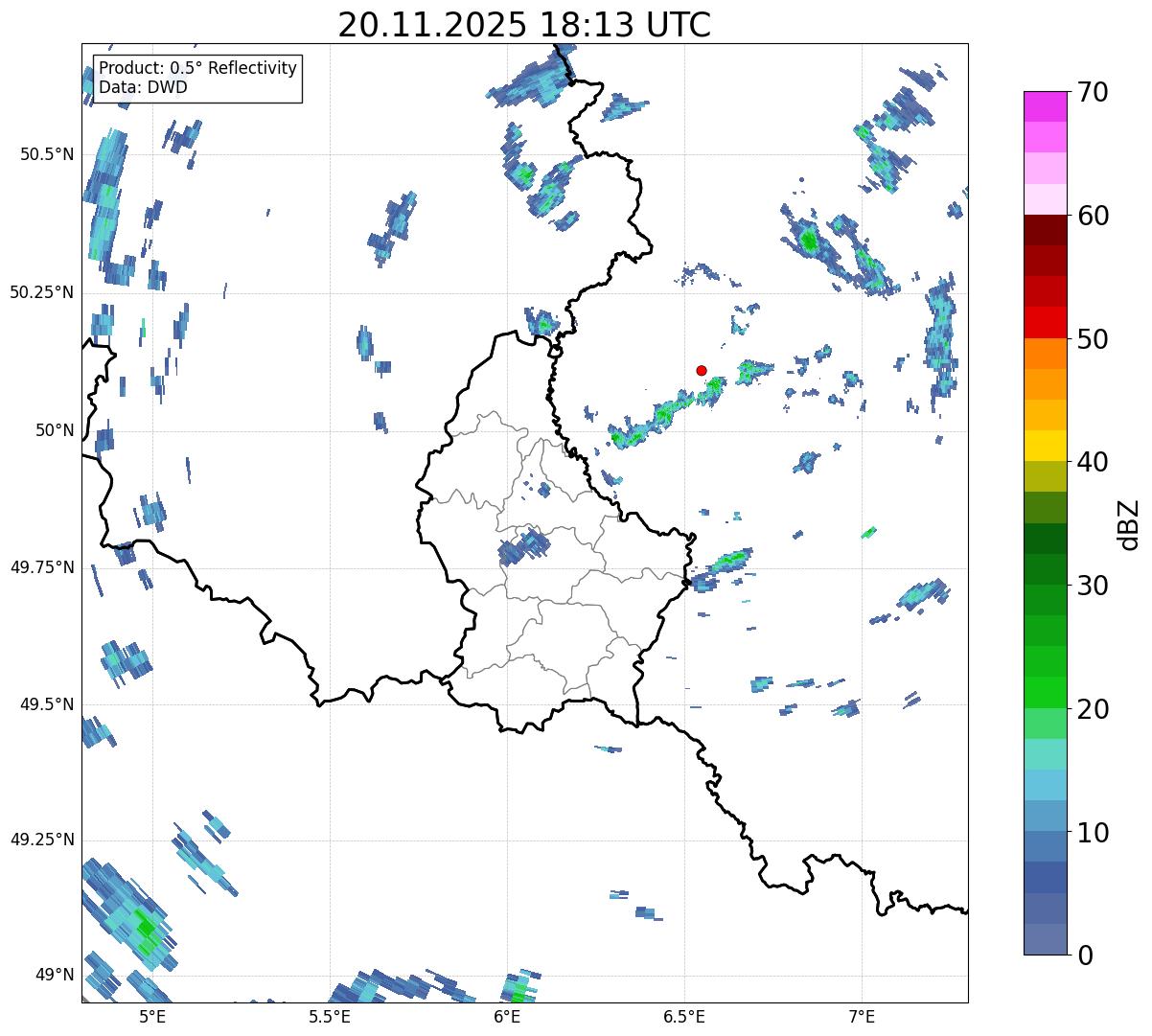Click the Data: DWD text

pos(144,87)
